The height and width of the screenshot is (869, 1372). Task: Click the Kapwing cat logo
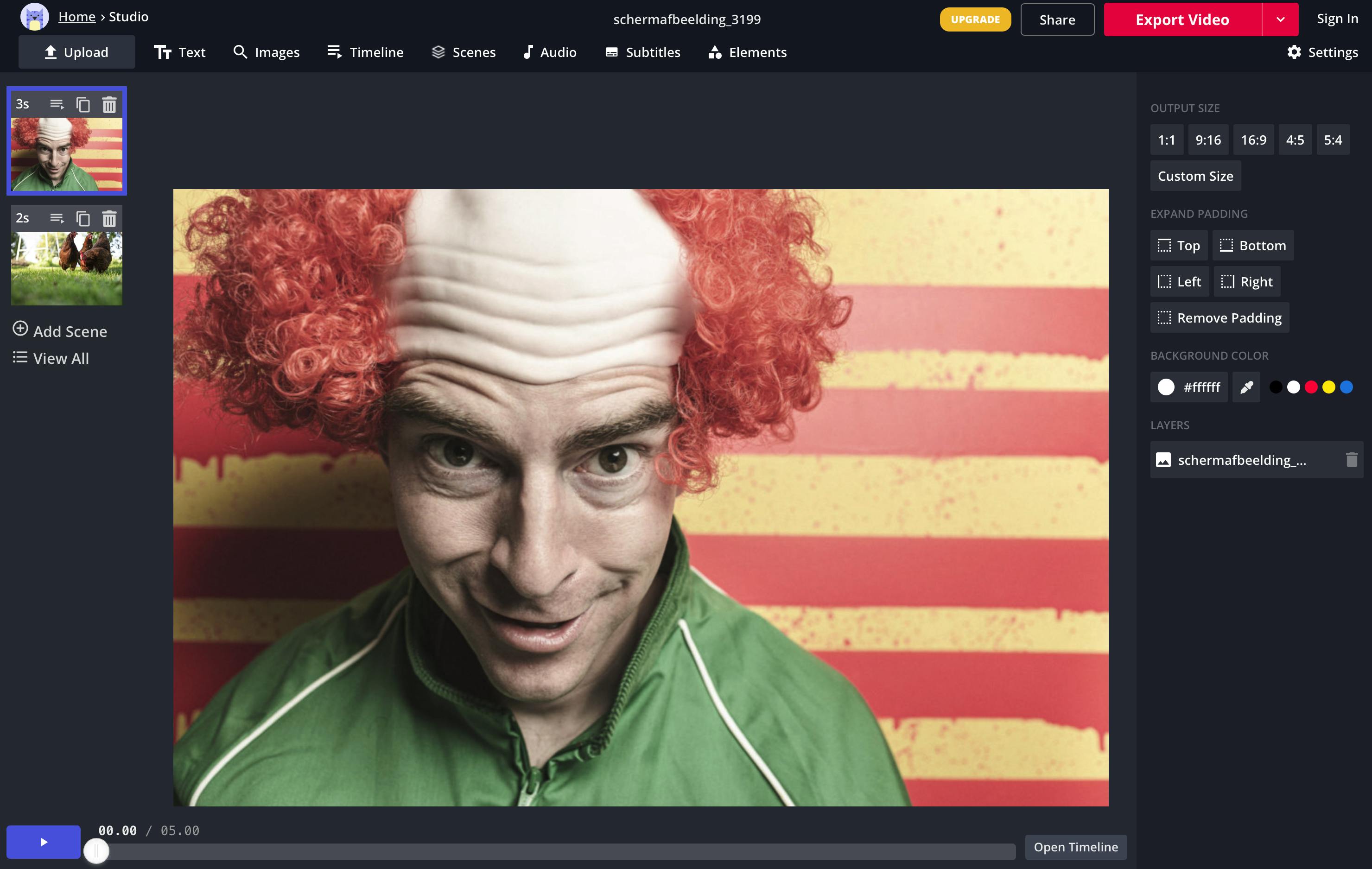coord(34,17)
